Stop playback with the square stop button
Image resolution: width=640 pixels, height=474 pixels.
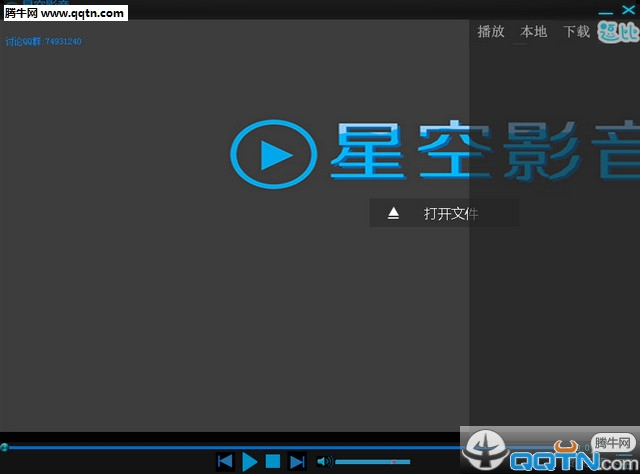tap(273, 462)
